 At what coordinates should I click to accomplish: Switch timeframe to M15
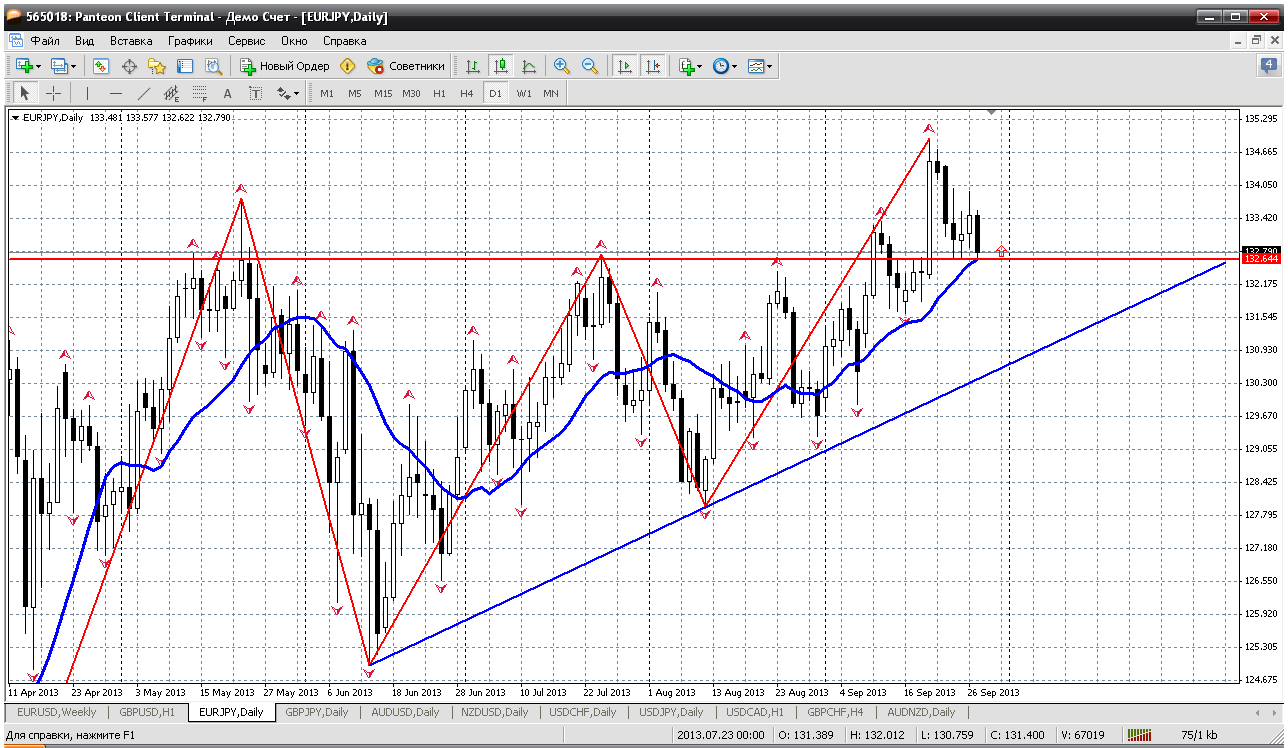383,93
